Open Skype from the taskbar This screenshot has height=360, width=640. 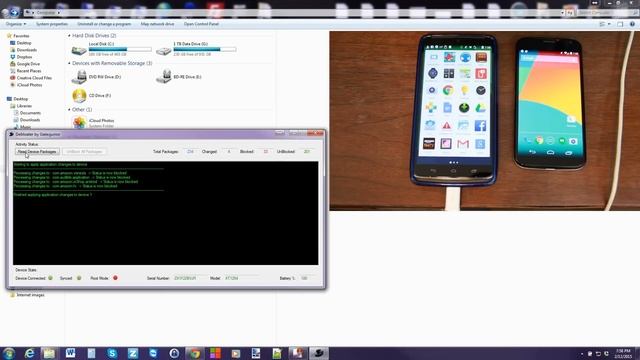(x=112, y=353)
